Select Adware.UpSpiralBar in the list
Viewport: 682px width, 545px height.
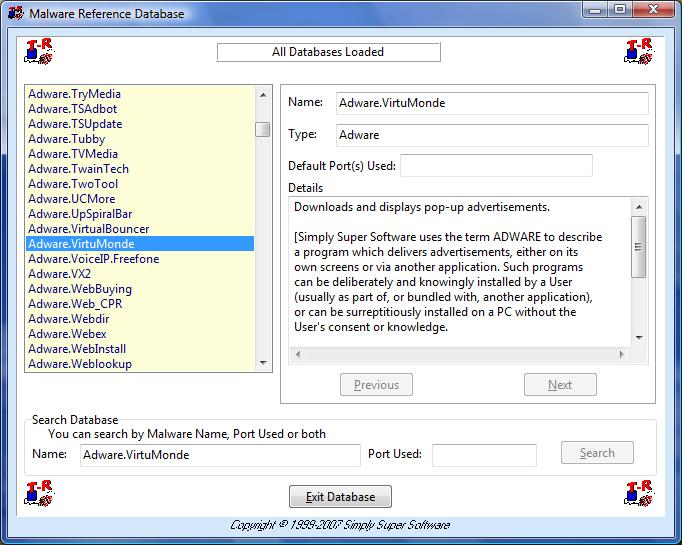click(x=140, y=214)
